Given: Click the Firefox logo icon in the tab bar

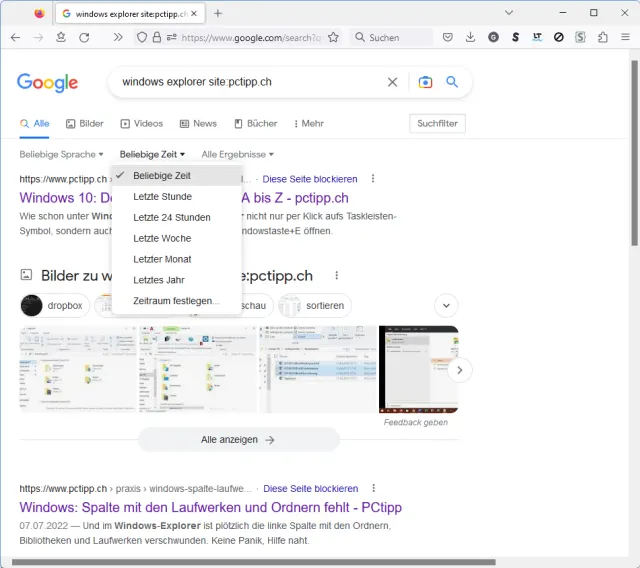Looking at the screenshot, I should click(x=39, y=13).
